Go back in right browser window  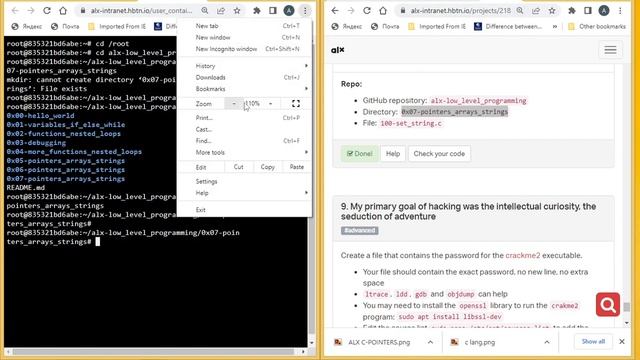pos(335,11)
